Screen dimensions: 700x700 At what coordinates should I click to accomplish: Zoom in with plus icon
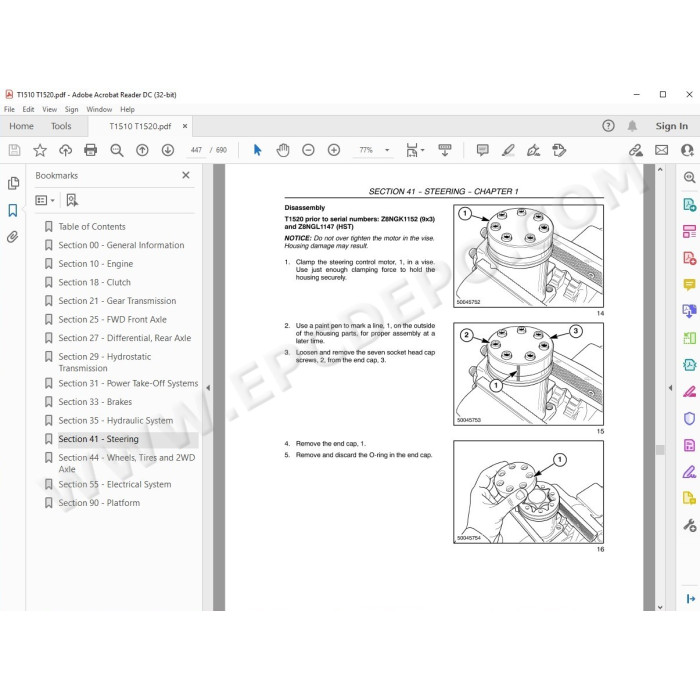point(333,150)
